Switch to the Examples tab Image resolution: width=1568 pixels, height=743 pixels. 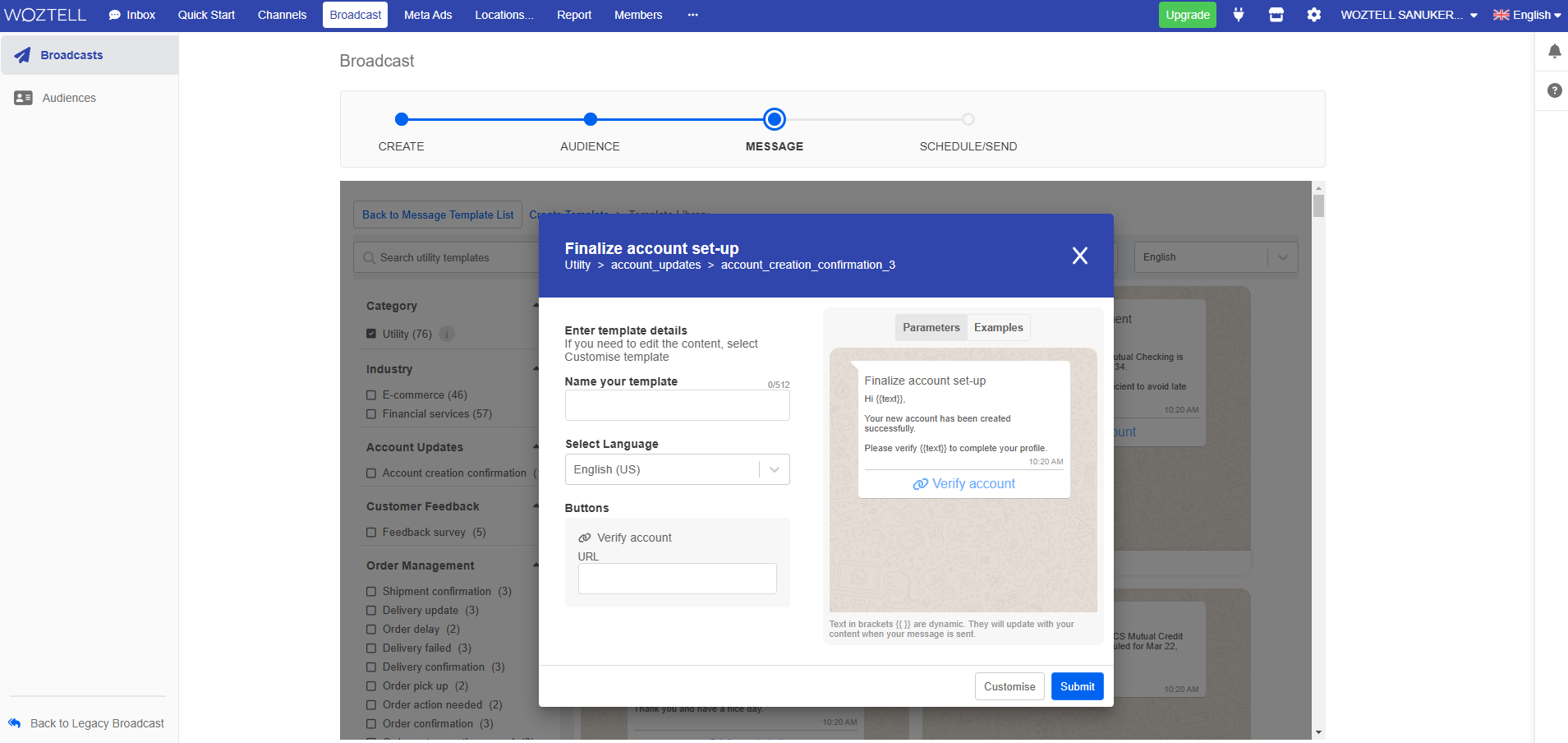point(998,327)
